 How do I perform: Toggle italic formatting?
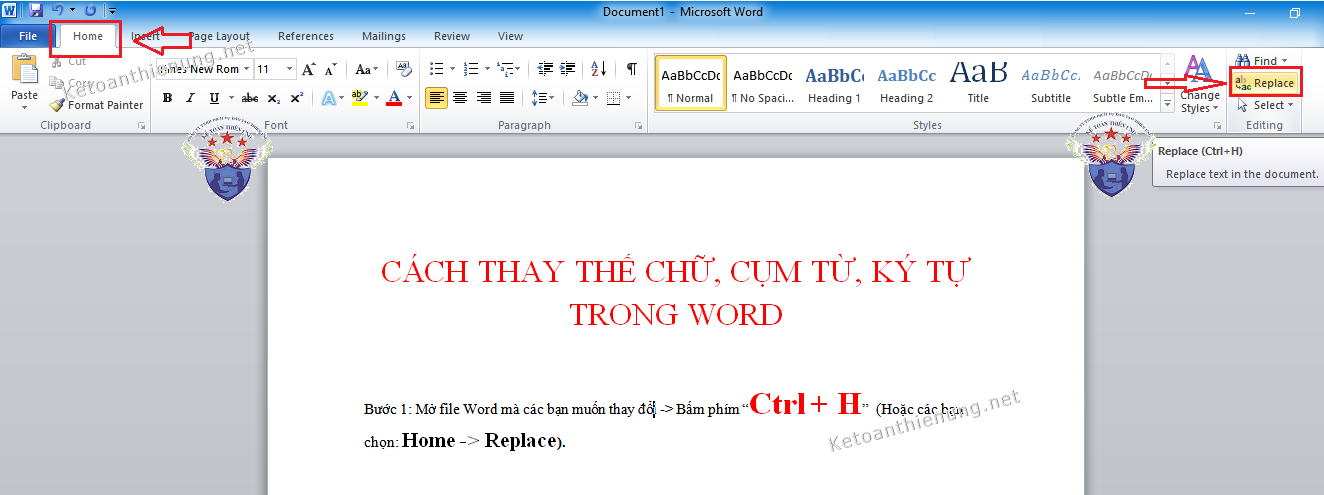(x=190, y=98)
